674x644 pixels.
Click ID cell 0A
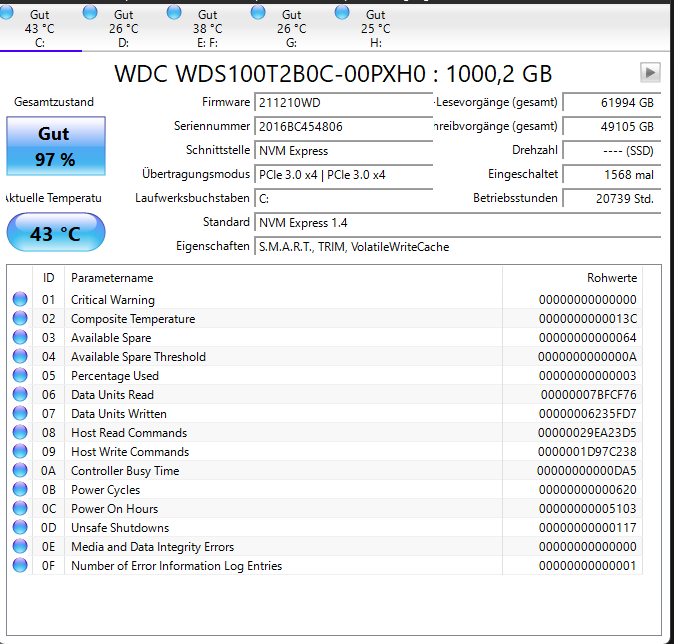pos(48,471)
